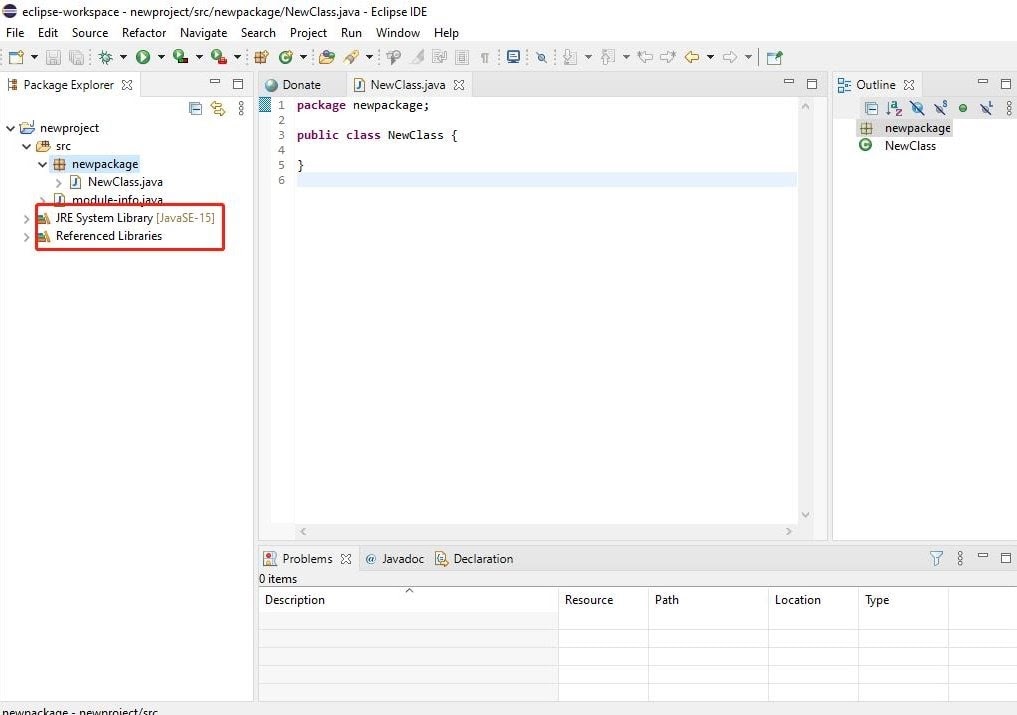Click the editor's horizontal scrollbar
This screenshot has height=715, width=1017.
pyautogui.click(x=550, y=532)
